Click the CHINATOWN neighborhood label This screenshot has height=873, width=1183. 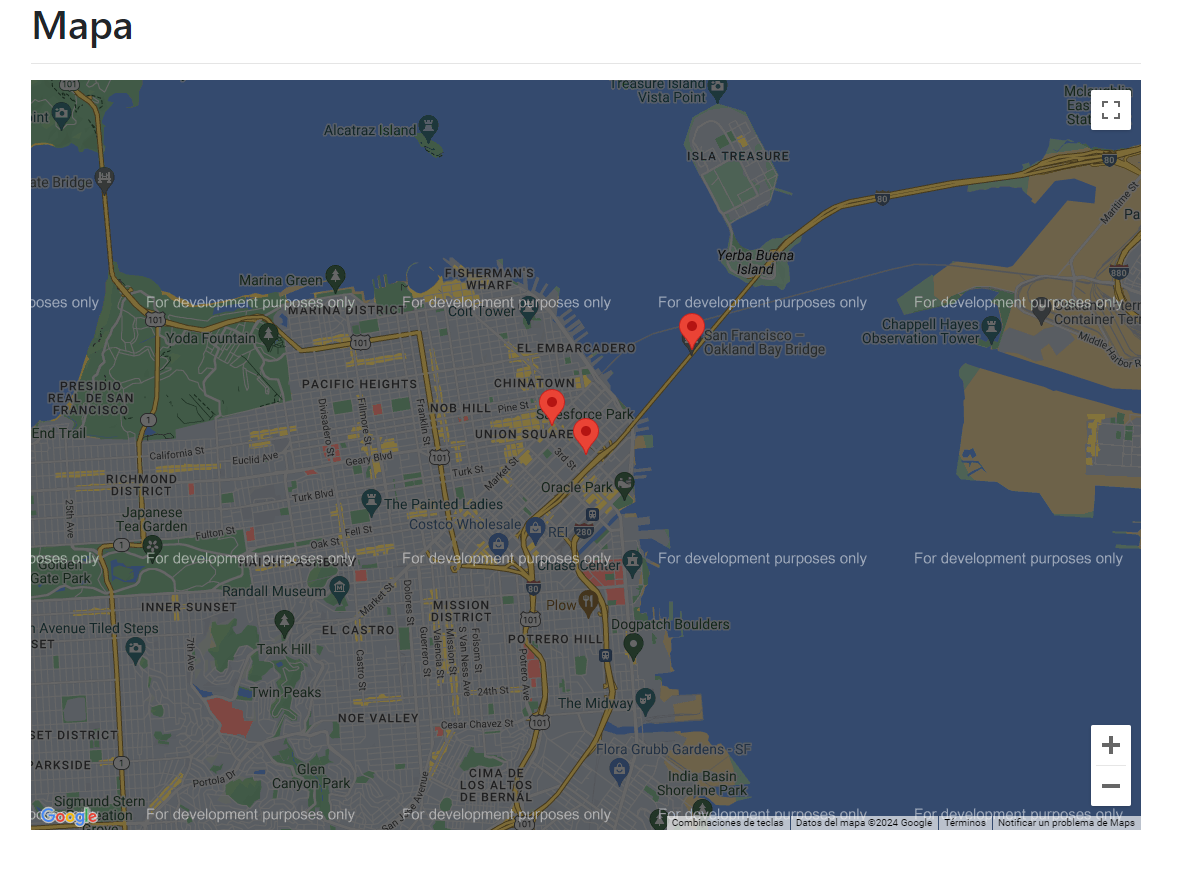534,383
